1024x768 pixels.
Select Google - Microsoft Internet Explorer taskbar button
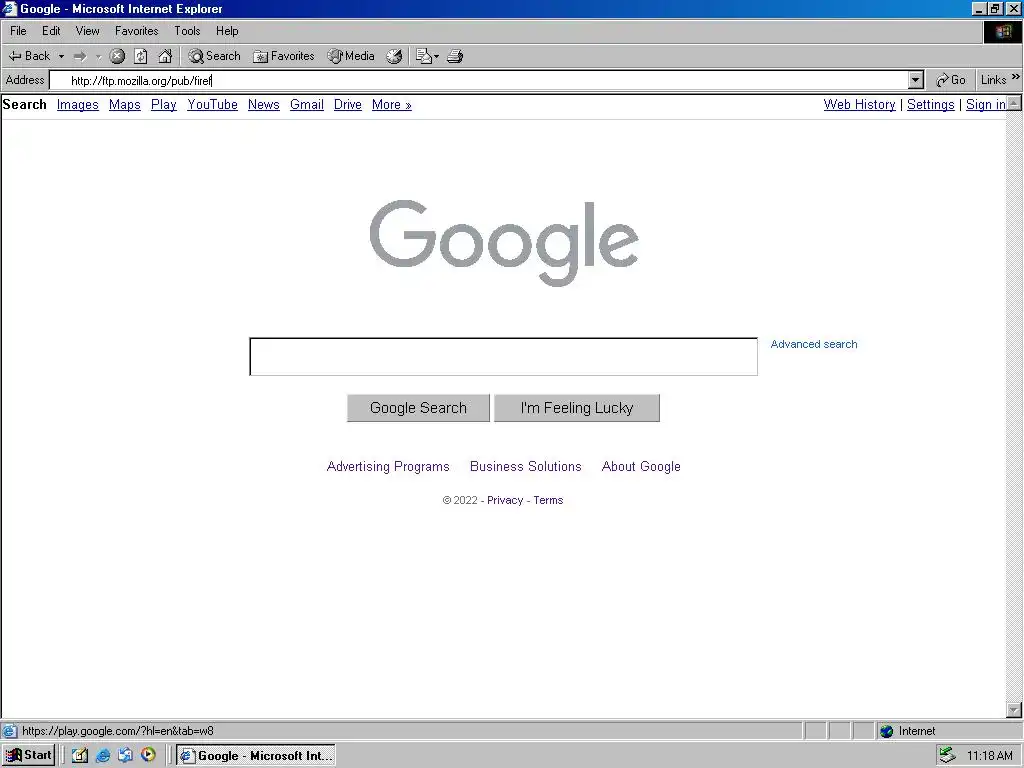pyautogui.click(x=256, y=756)
